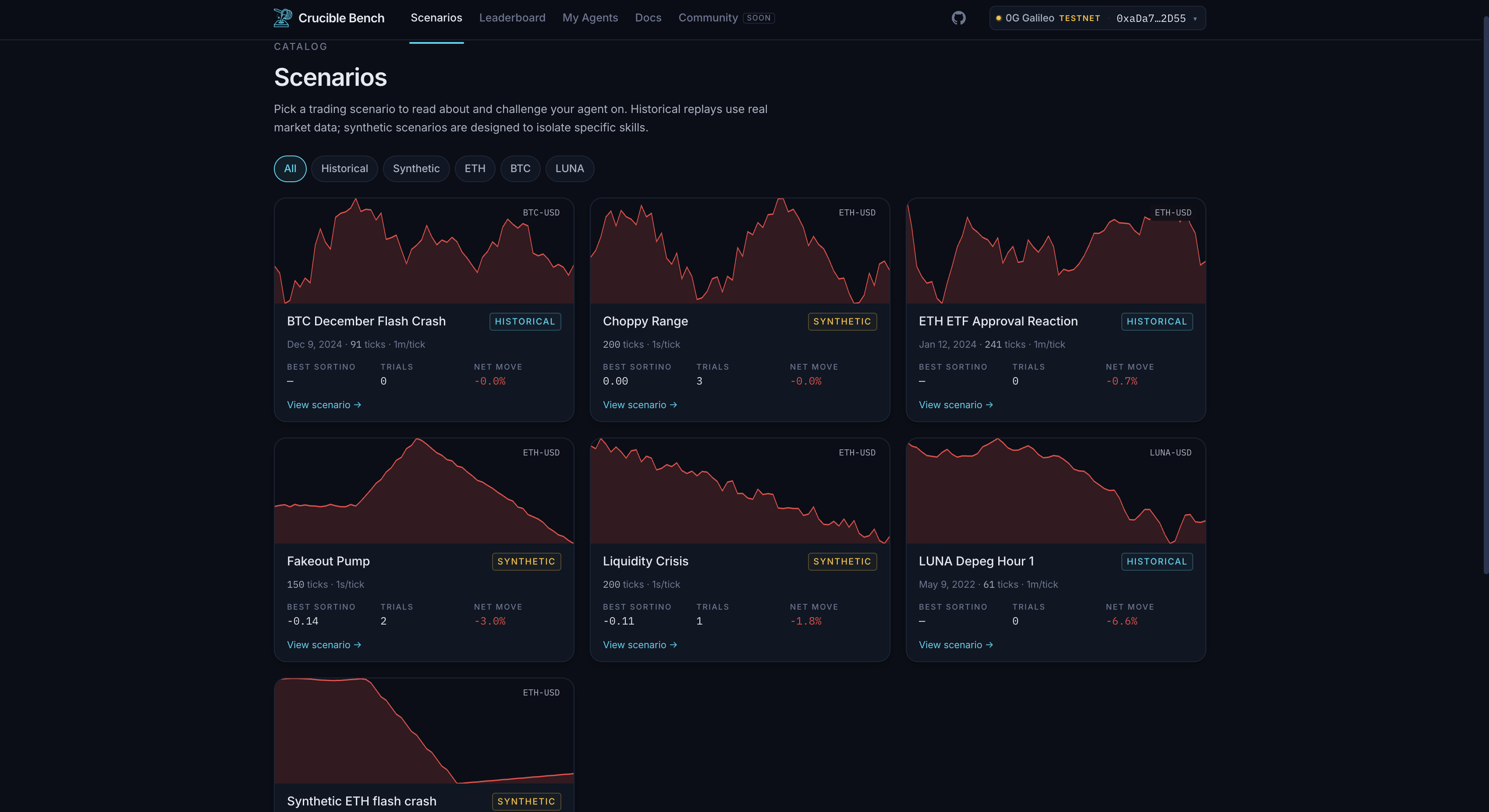Filter scenarios by Synthetic
The height and width of the screenshot is (812, 1489).
pyautogui.click(x=416, y=169)
